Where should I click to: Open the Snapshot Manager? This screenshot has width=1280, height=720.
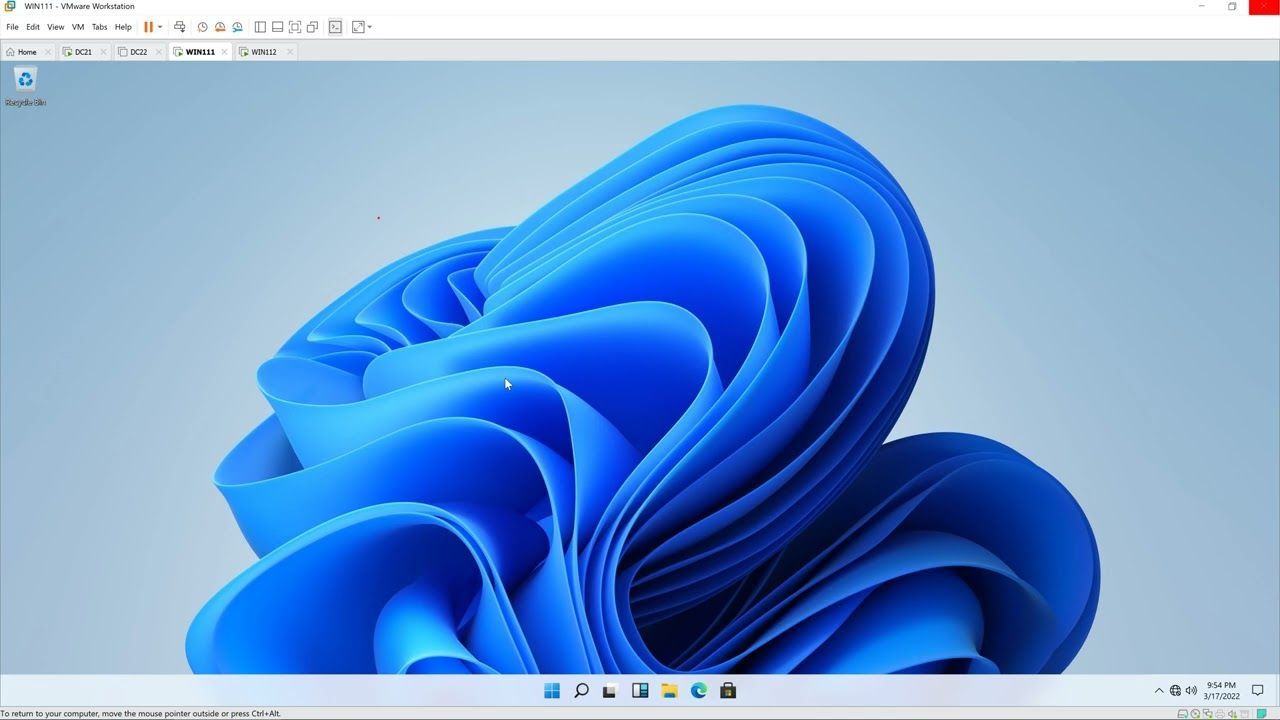tap(238, 27)
